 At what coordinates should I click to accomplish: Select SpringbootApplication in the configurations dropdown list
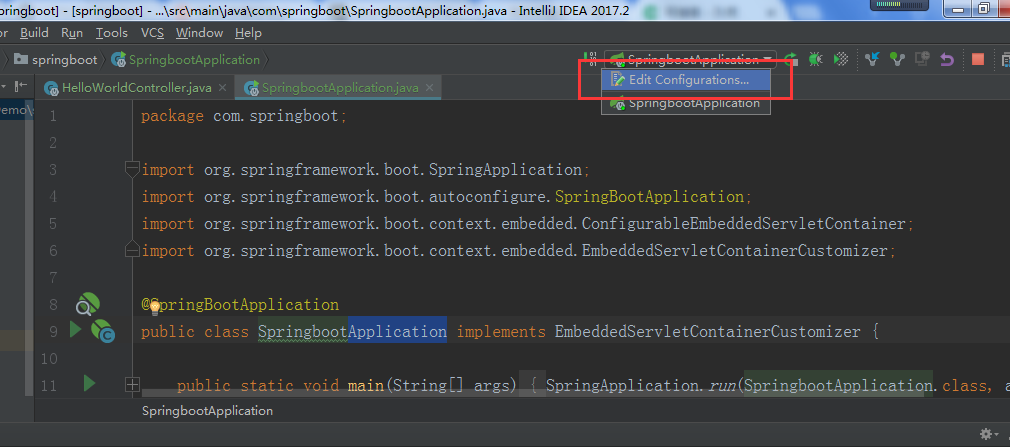(686, 103)
